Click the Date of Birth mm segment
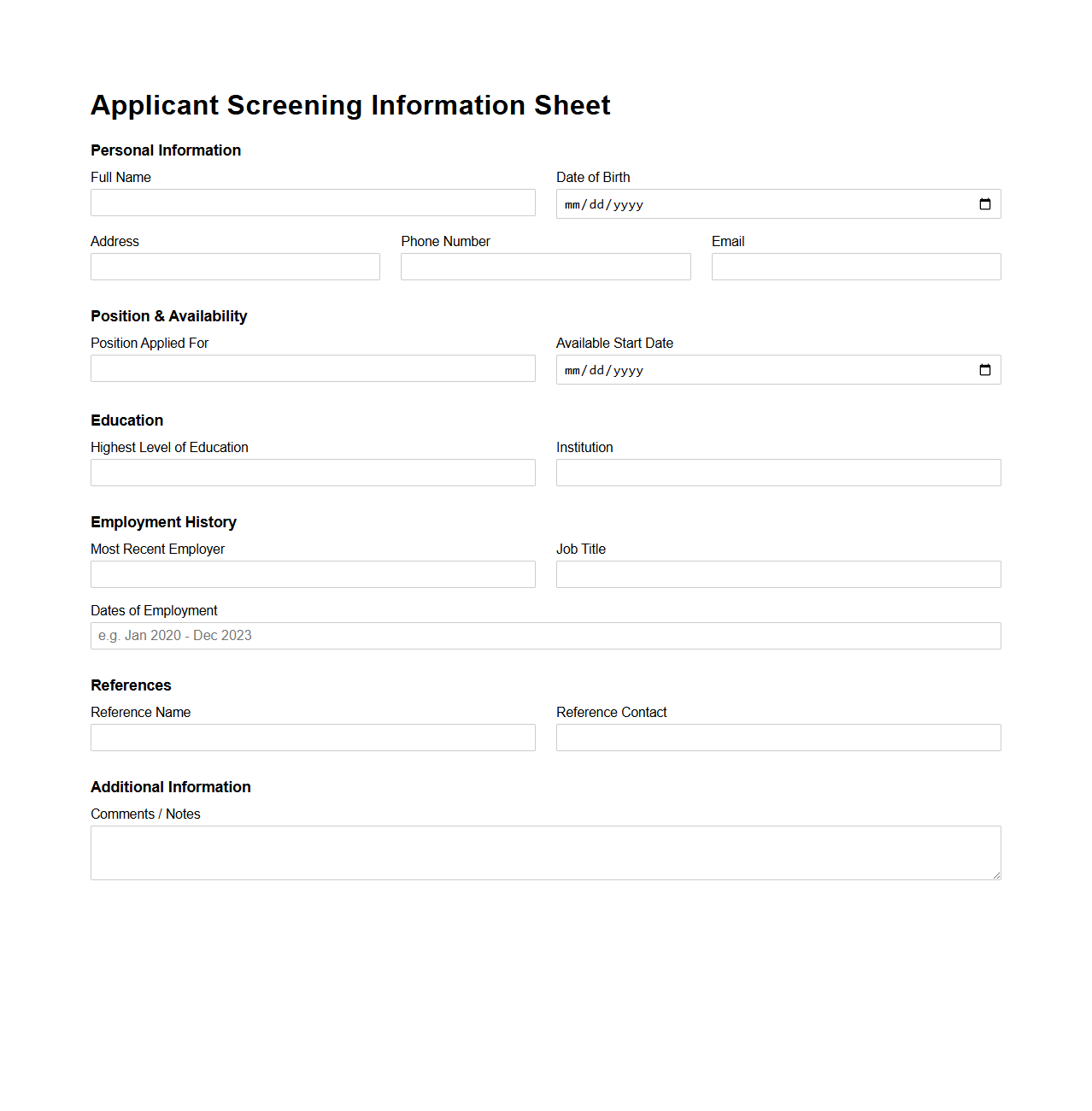 (573, 204)
